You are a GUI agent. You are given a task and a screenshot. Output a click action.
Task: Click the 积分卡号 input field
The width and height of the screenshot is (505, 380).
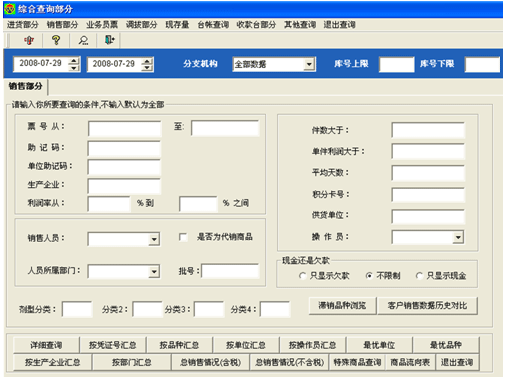428,195
